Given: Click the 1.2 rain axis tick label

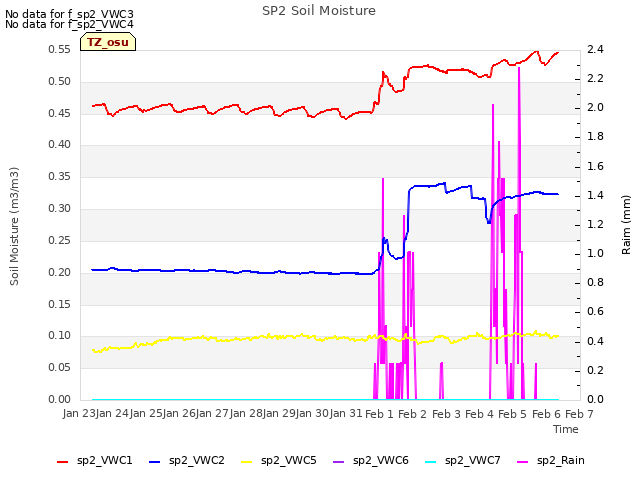Looking at the screenshot, I should coord(595,224).
